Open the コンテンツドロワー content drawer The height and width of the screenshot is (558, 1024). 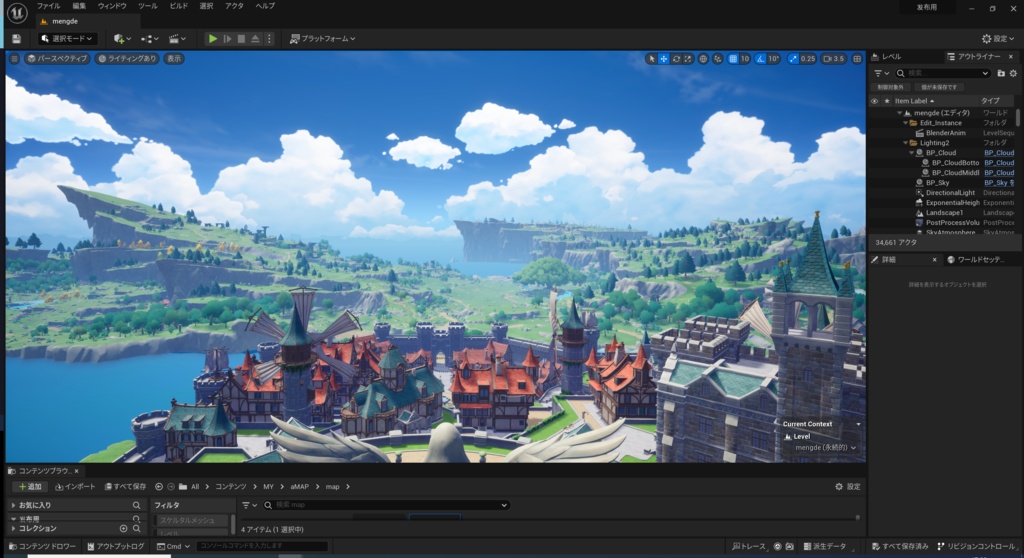[42, 546]
